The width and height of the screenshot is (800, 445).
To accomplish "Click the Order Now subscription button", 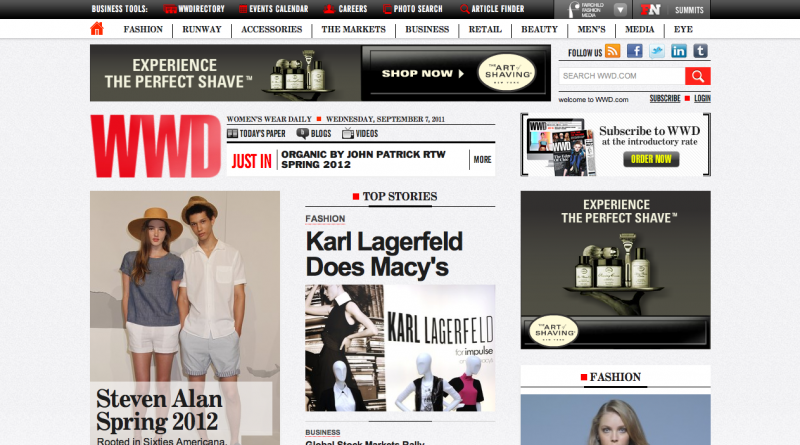I will 651,159.
